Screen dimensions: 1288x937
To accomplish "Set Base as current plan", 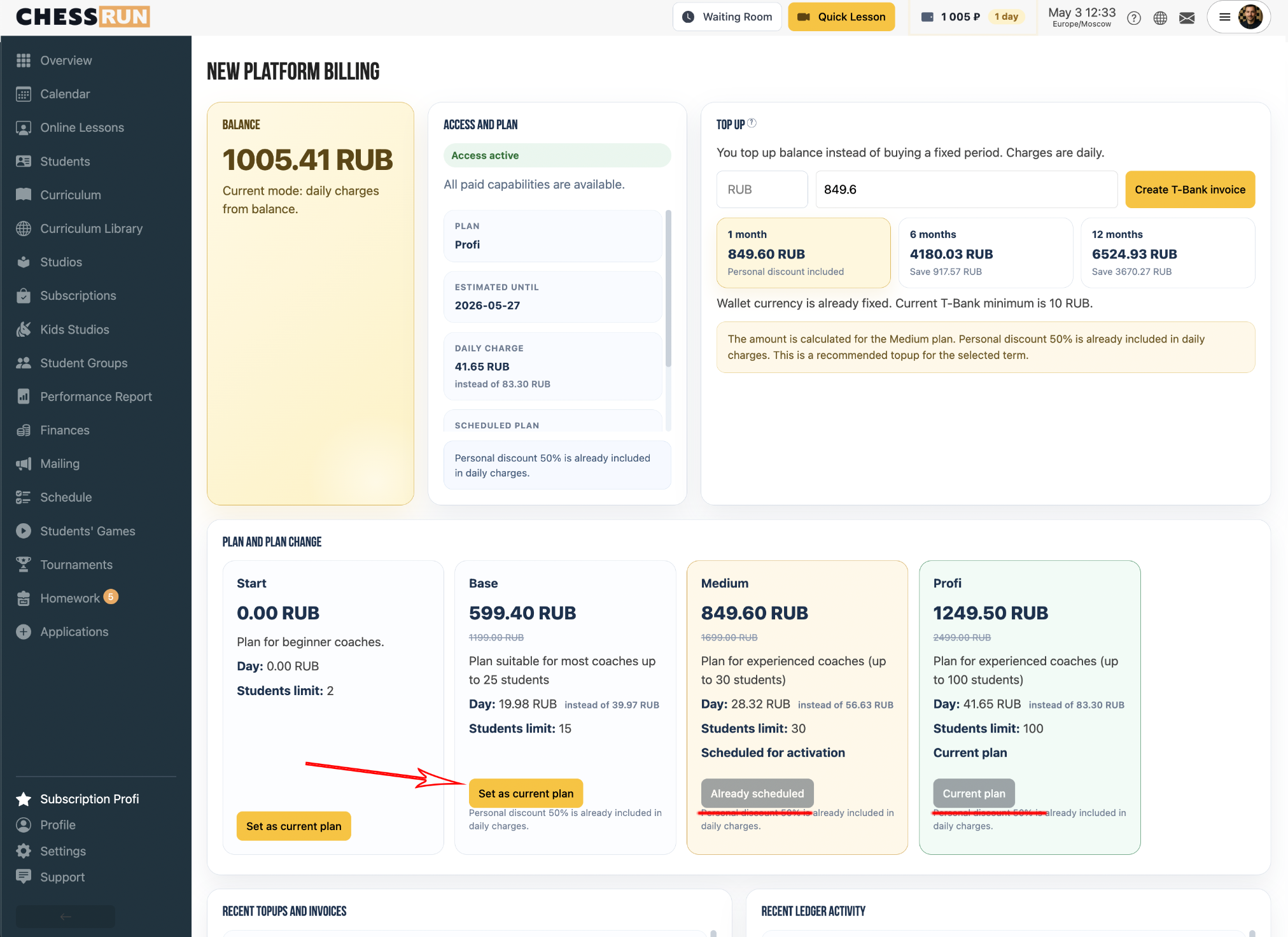I will pos(526,793).
